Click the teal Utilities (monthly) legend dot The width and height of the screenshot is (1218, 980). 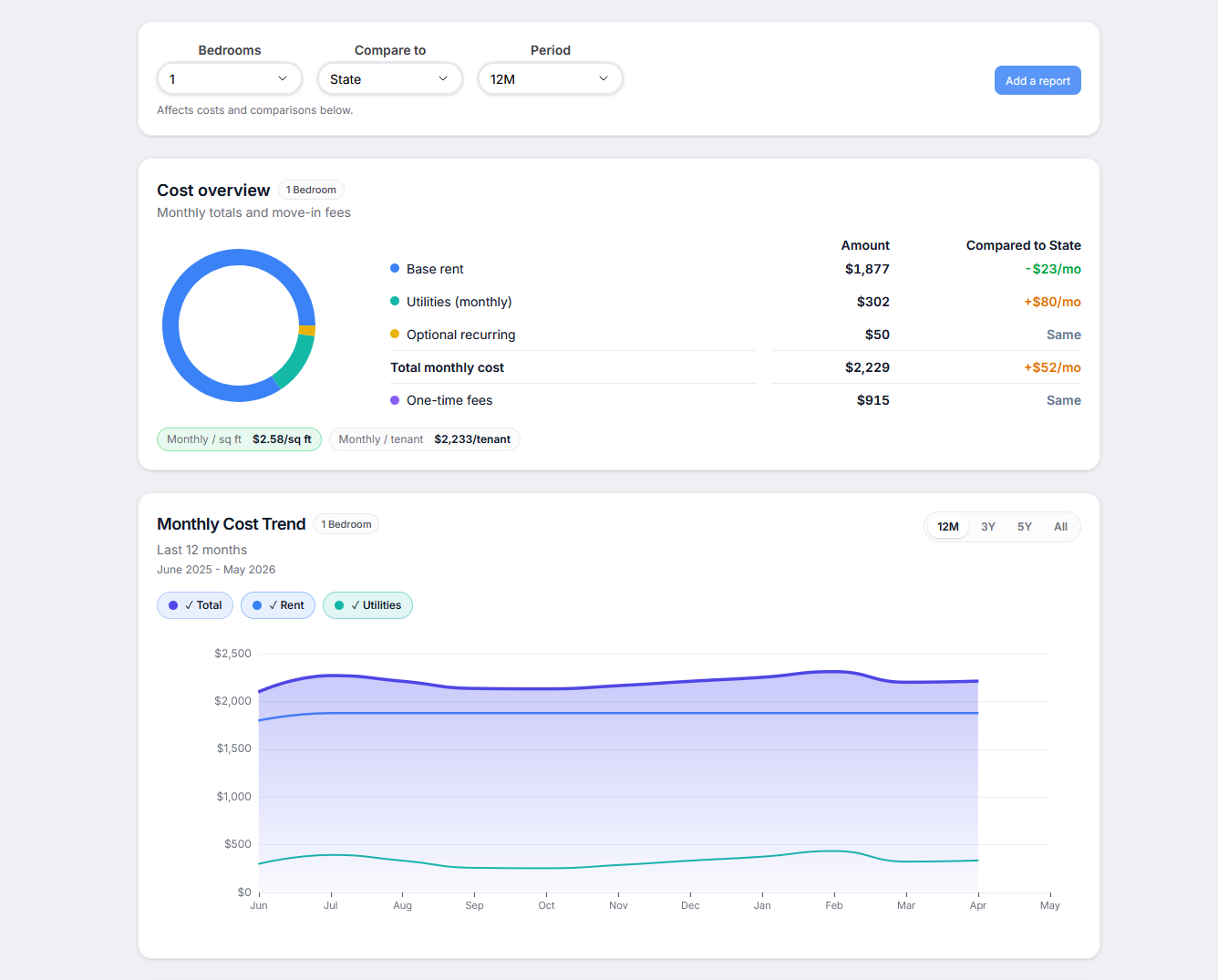click(x=395, y=301)
